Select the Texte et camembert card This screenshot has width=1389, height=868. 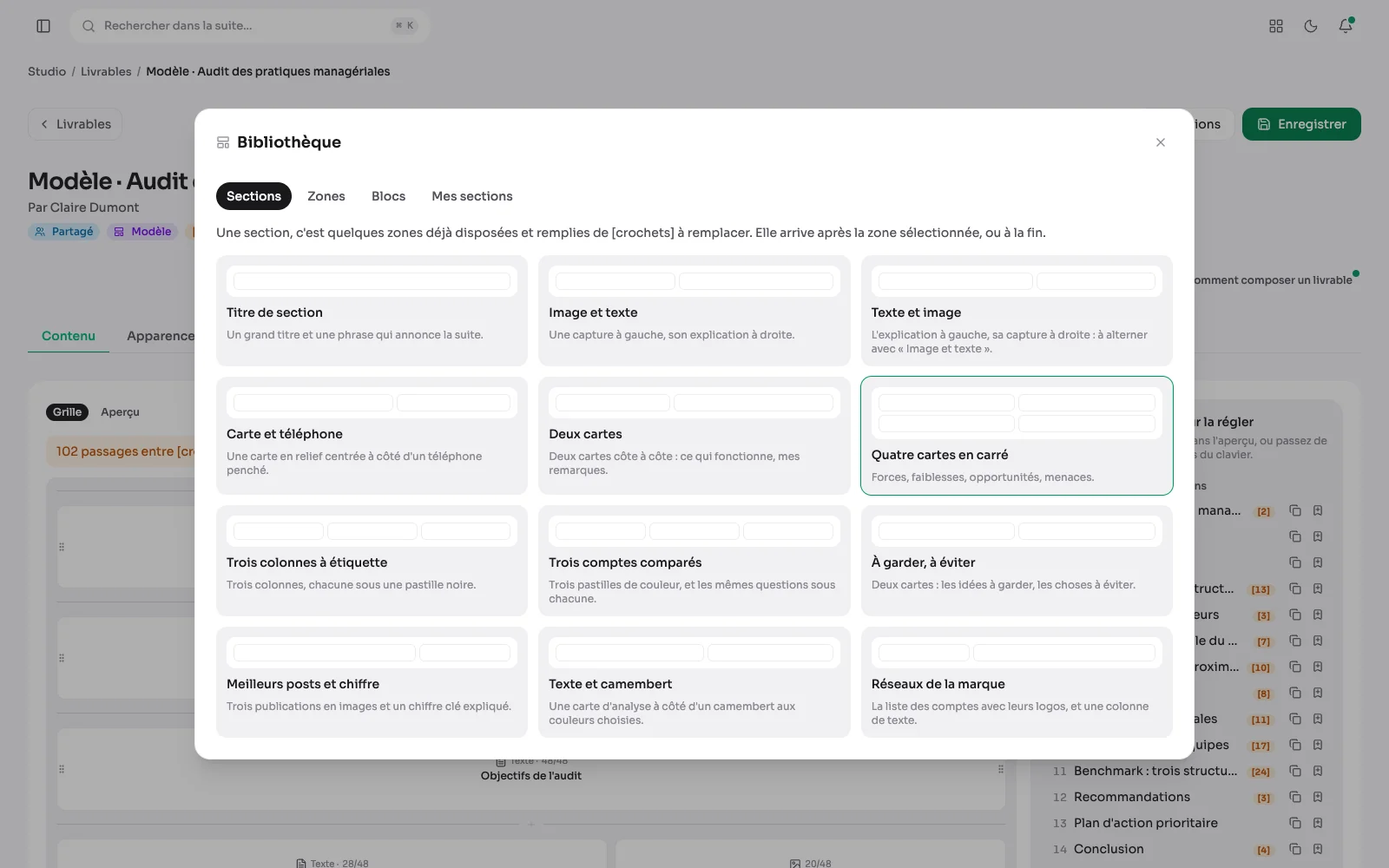pos(694,682)
